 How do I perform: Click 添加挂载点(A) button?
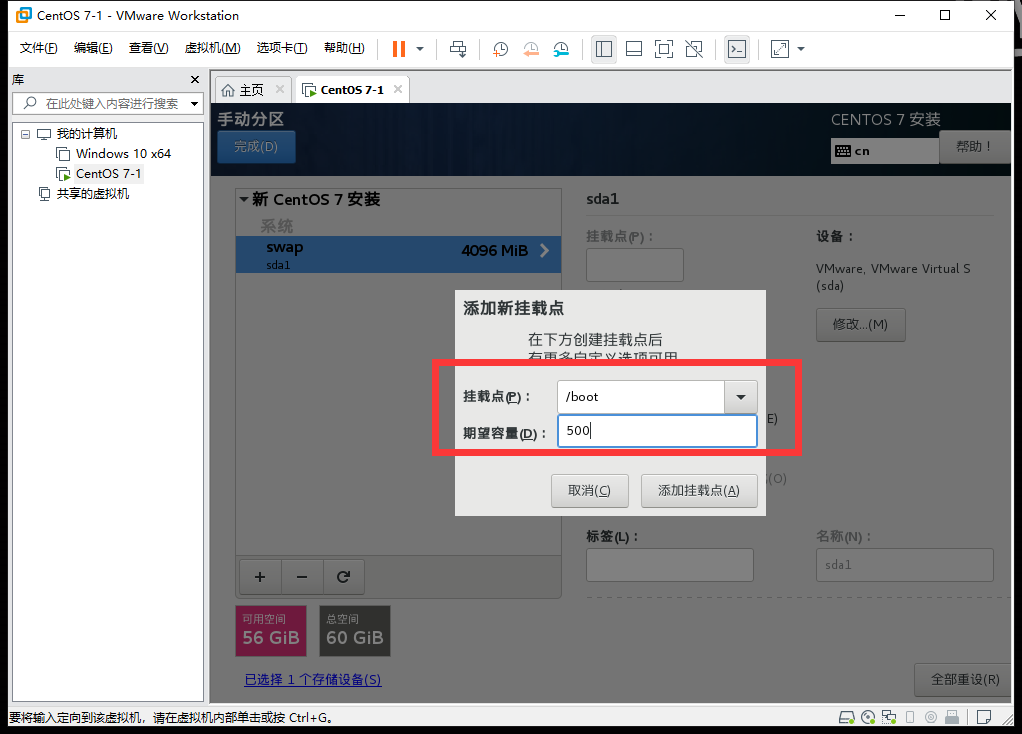(x=699, y=491)
